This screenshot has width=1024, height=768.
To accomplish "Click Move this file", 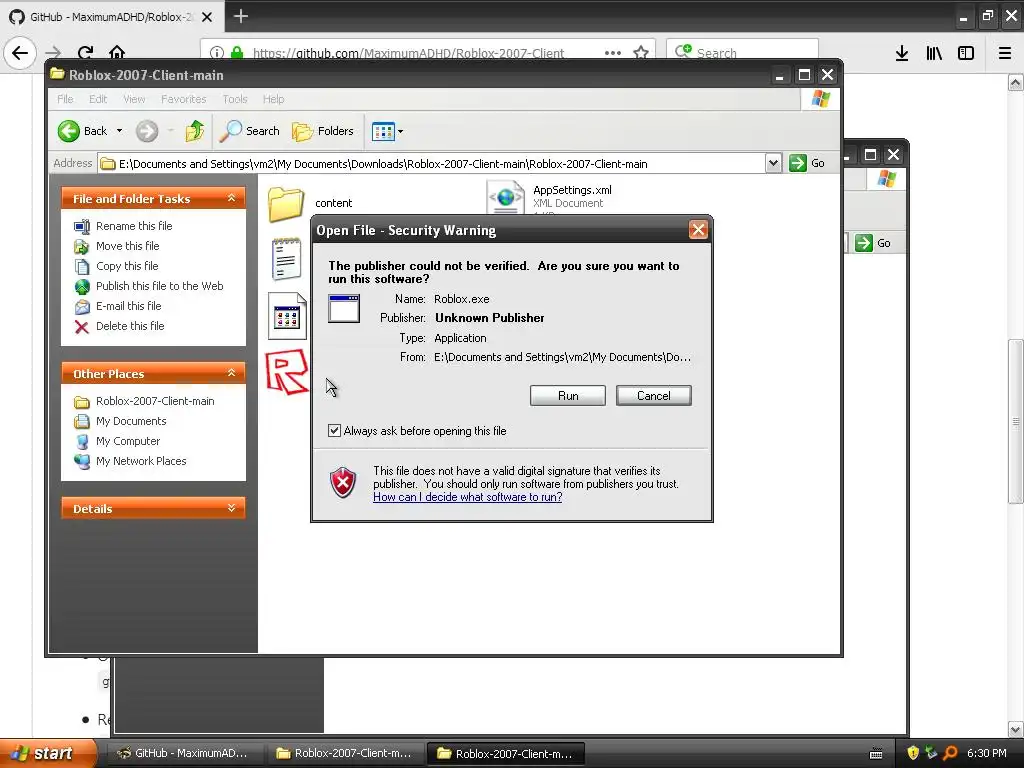I will 127,246.
